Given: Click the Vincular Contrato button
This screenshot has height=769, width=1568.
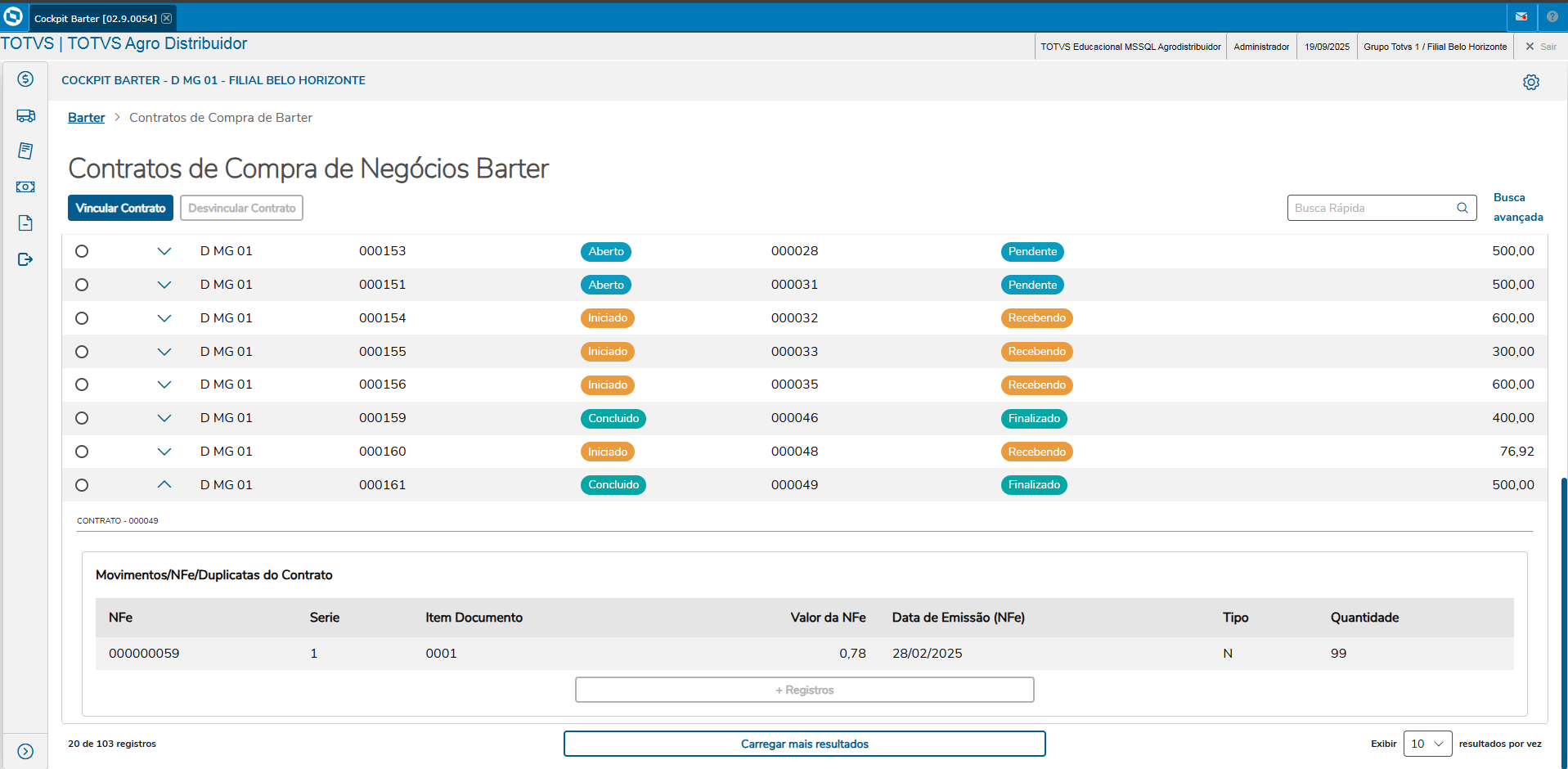Looking at the screenshot, I should [x=120, y=208].
